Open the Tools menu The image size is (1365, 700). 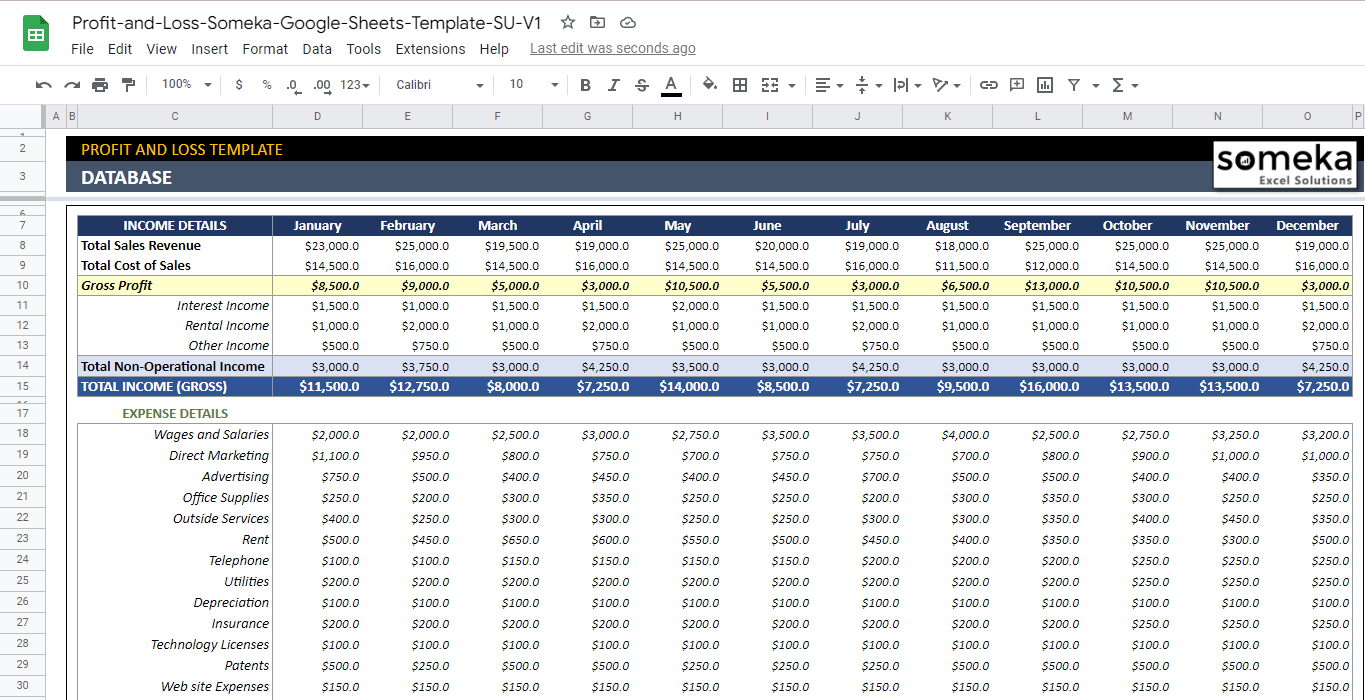[x=364, y=49]
